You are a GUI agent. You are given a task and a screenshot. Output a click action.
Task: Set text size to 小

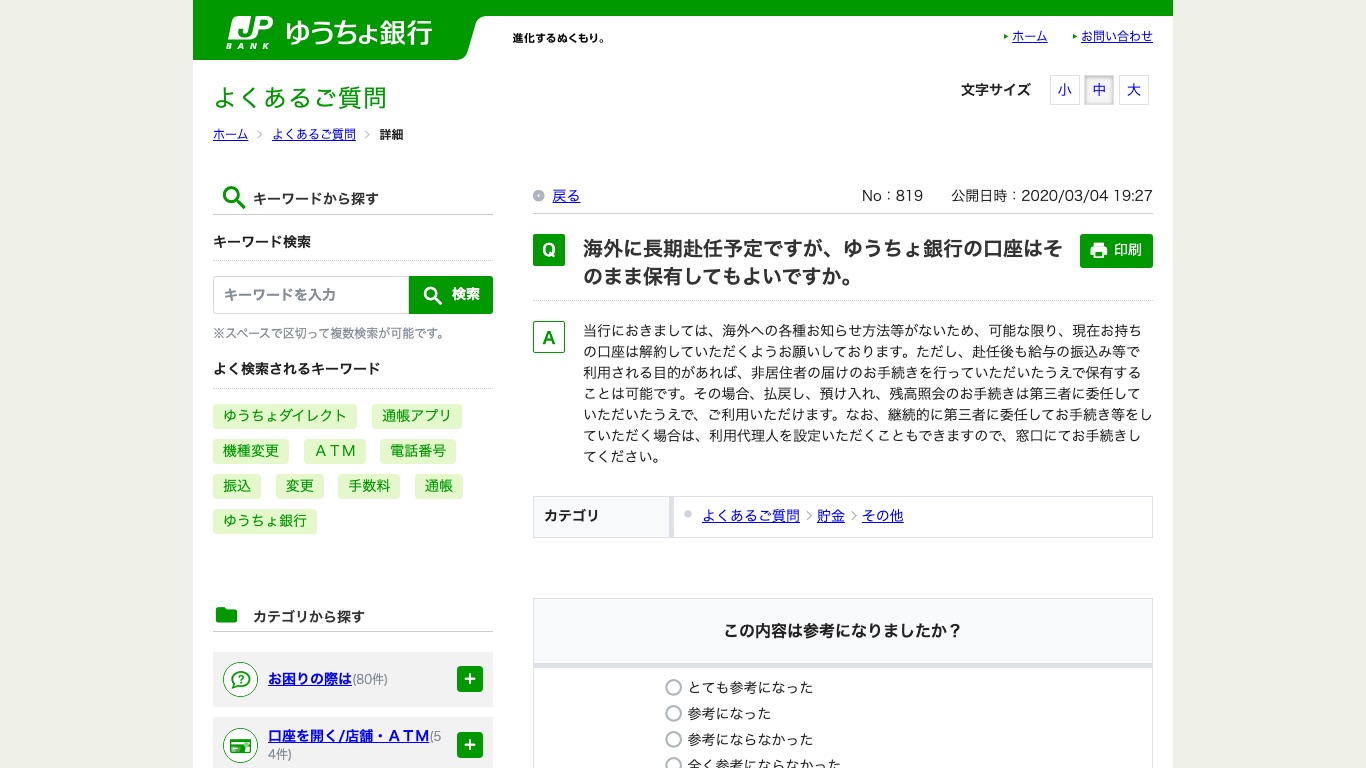(1065, 90)
